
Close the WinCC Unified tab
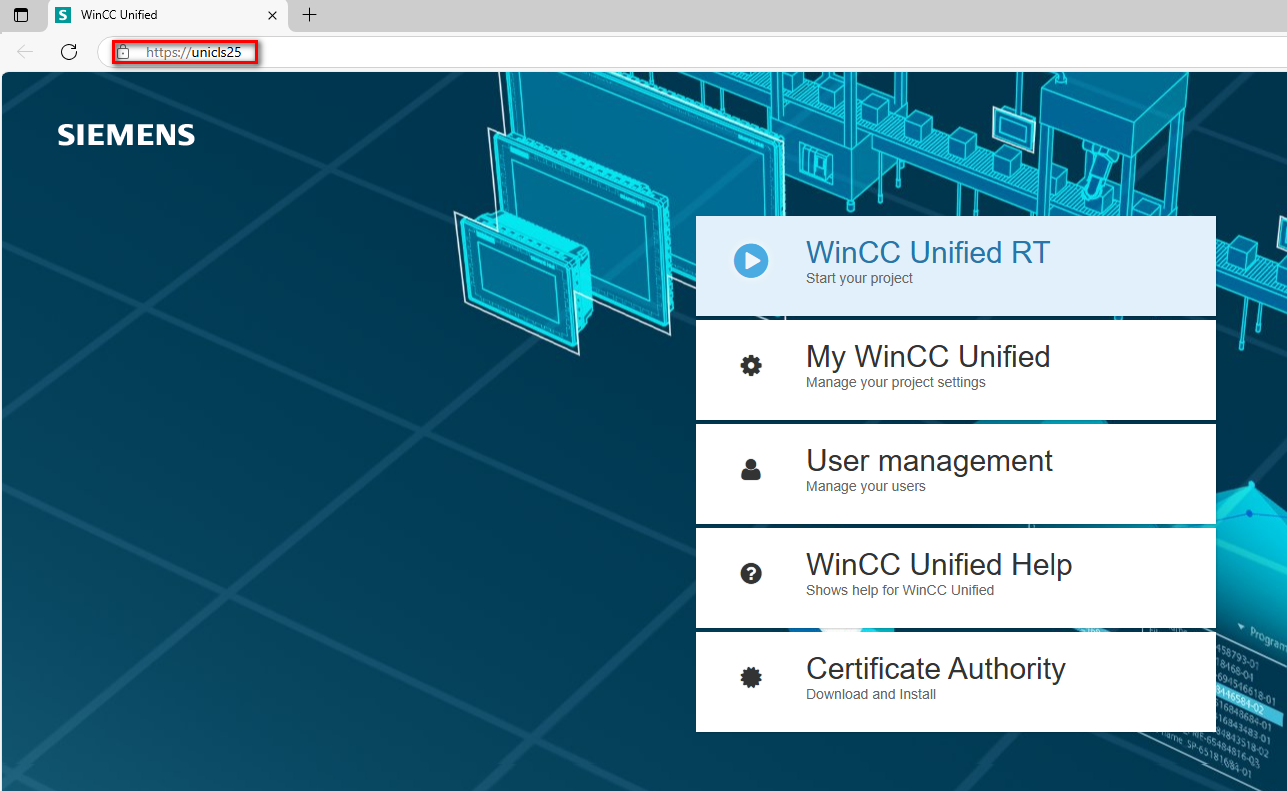pyautogui.click(x=273, y=15)
